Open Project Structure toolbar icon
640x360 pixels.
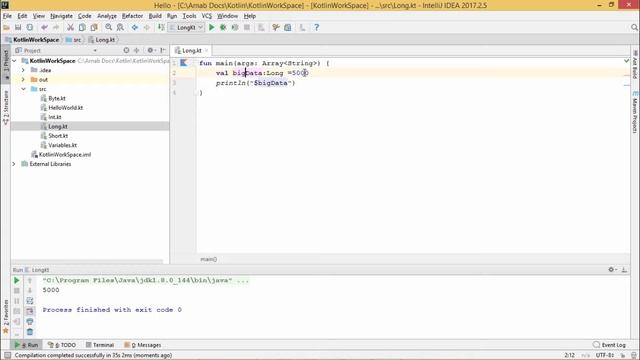288,27
